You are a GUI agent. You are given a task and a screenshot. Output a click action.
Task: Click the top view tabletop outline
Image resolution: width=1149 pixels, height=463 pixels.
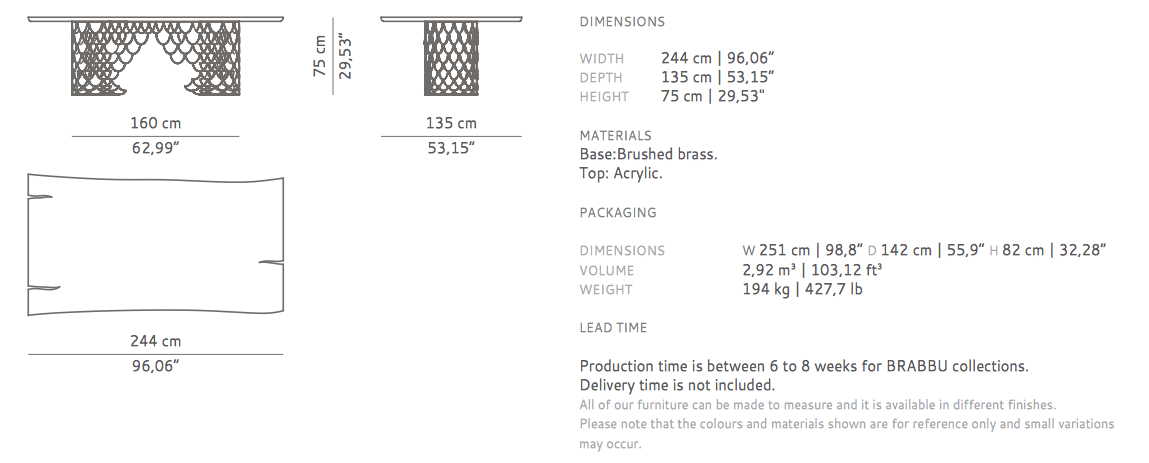[x=155, y=245]
